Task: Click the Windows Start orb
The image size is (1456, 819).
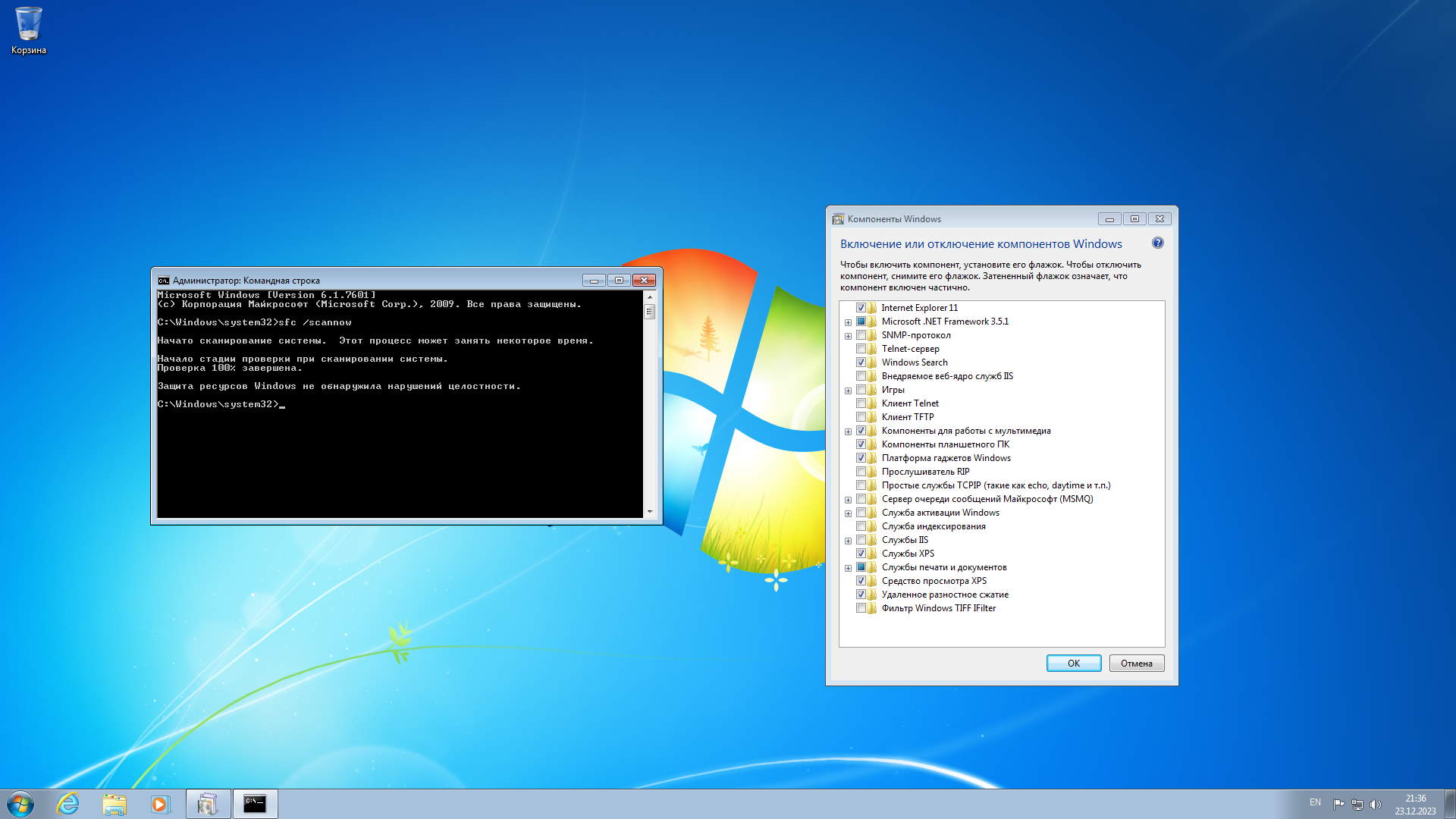Action: [20, 804]
